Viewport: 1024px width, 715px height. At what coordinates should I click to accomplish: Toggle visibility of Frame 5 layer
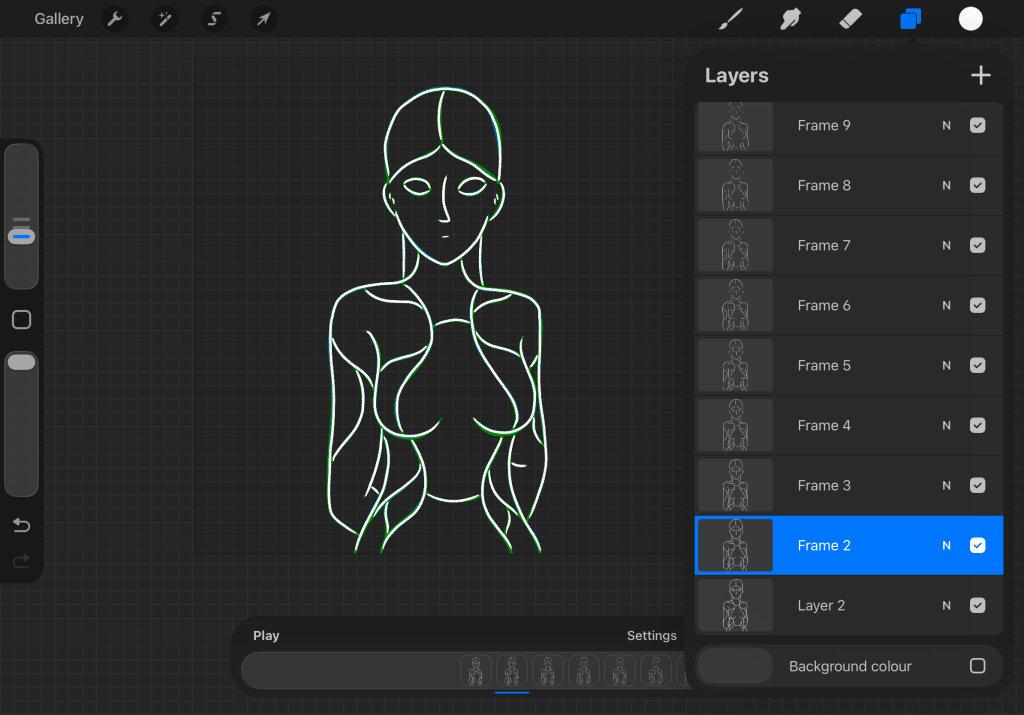(978, 366)
